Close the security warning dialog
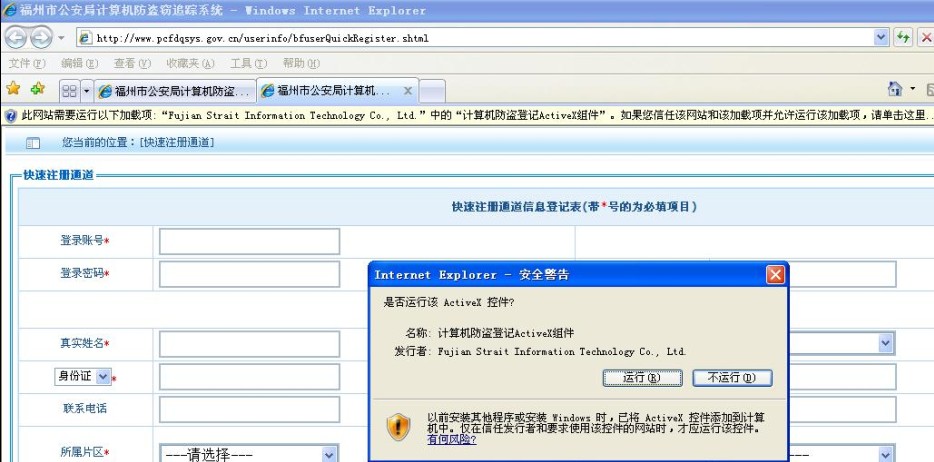 [775, 274]
